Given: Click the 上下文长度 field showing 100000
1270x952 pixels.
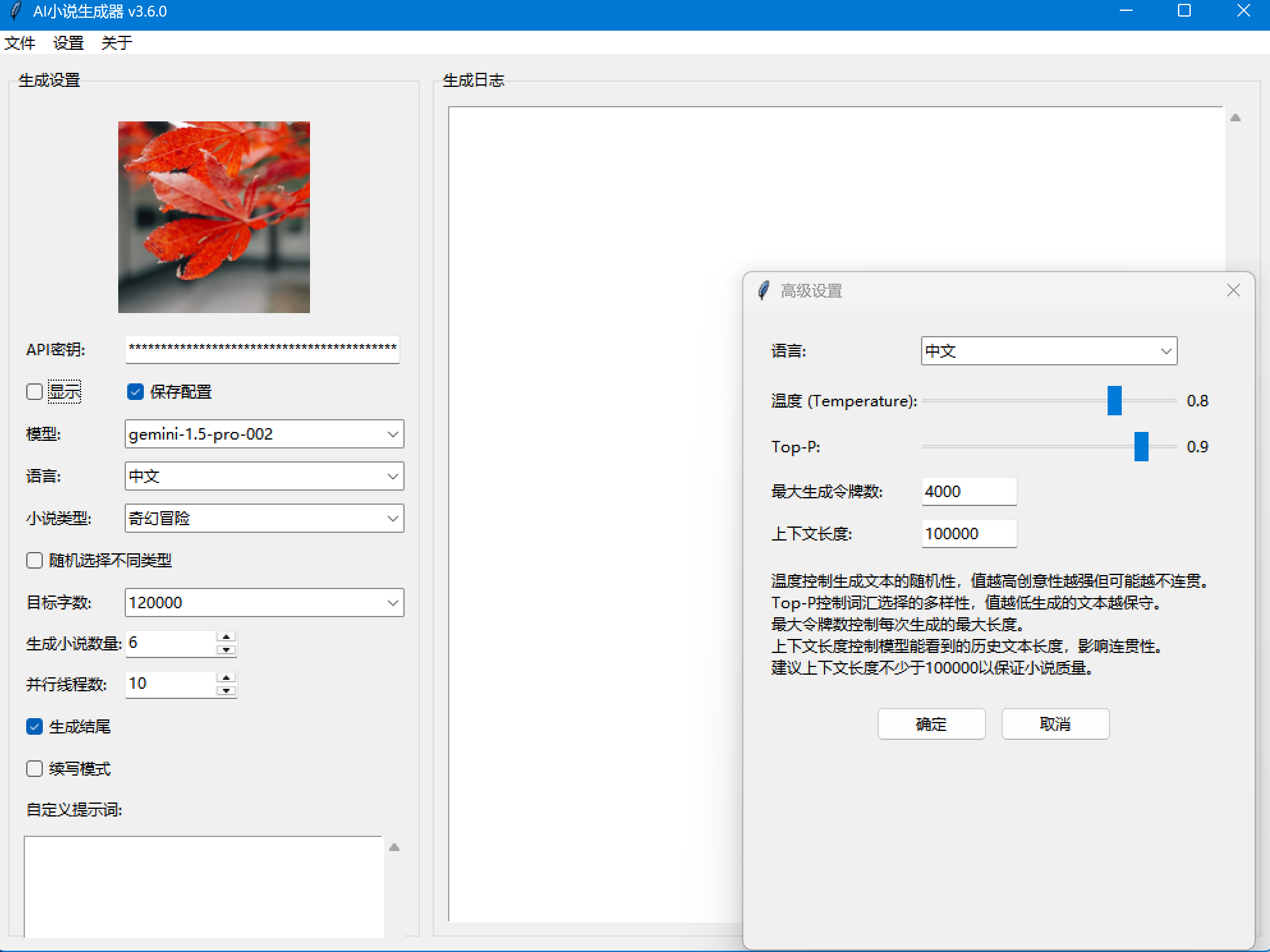Looking at the screenshot, I should click(969, 534).
